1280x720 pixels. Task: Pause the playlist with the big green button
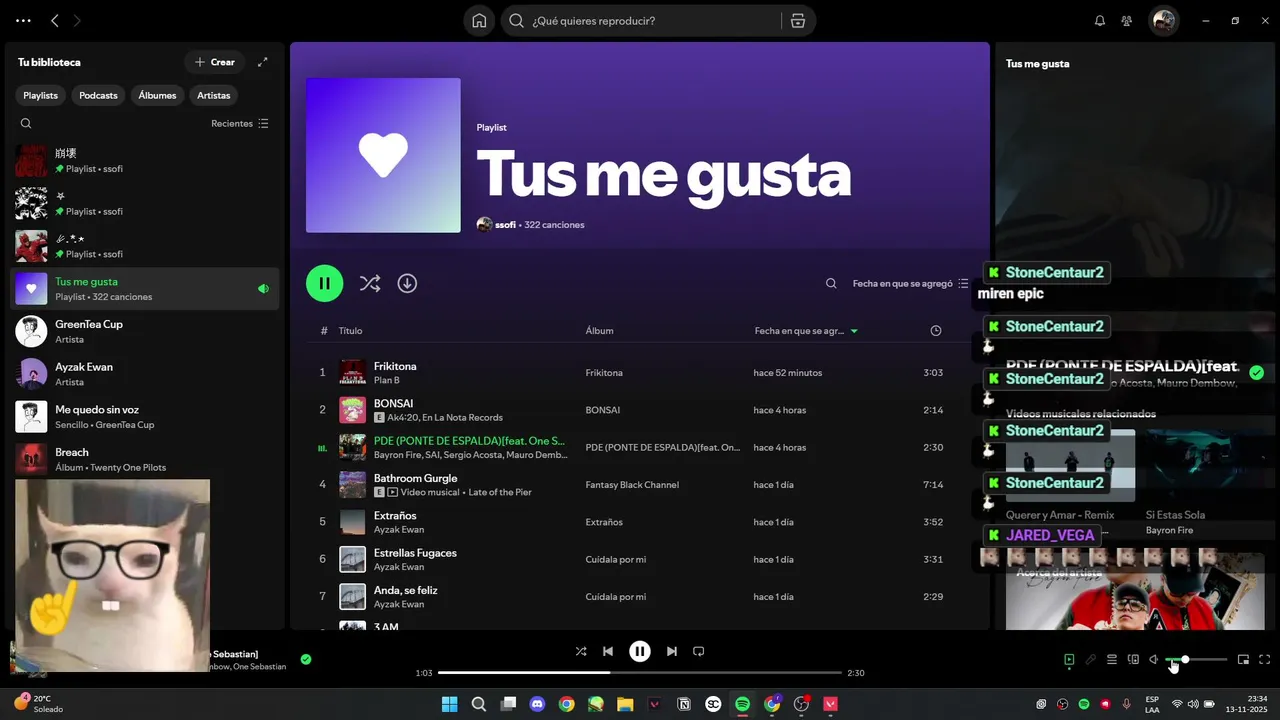(x=324, y=283)
